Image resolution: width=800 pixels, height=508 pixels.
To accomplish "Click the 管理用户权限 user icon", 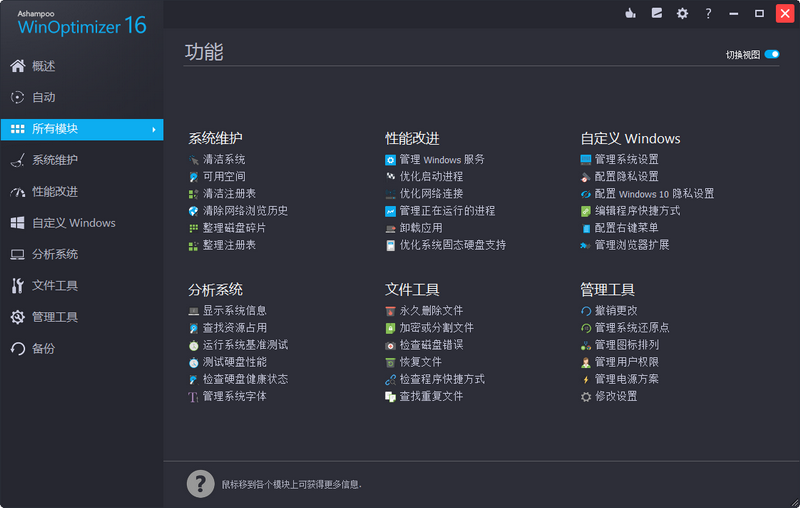I will pyautogui.click(x=586, y=362).
